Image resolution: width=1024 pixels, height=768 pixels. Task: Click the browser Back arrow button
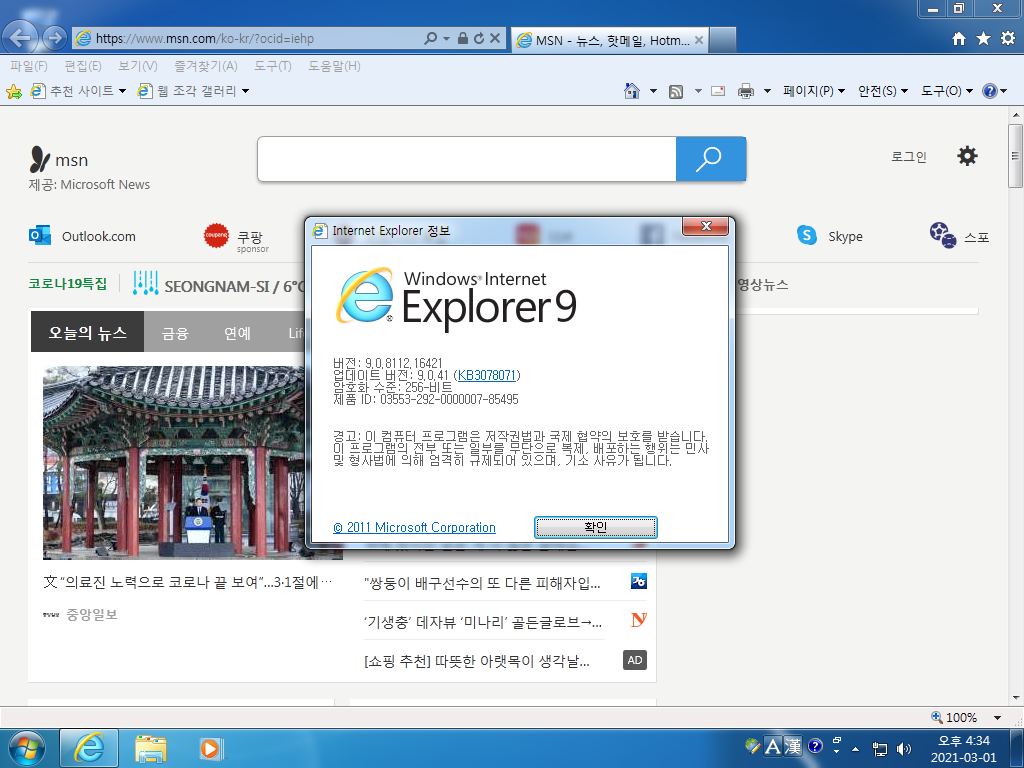pyautogui.click(x=20, y=38)
